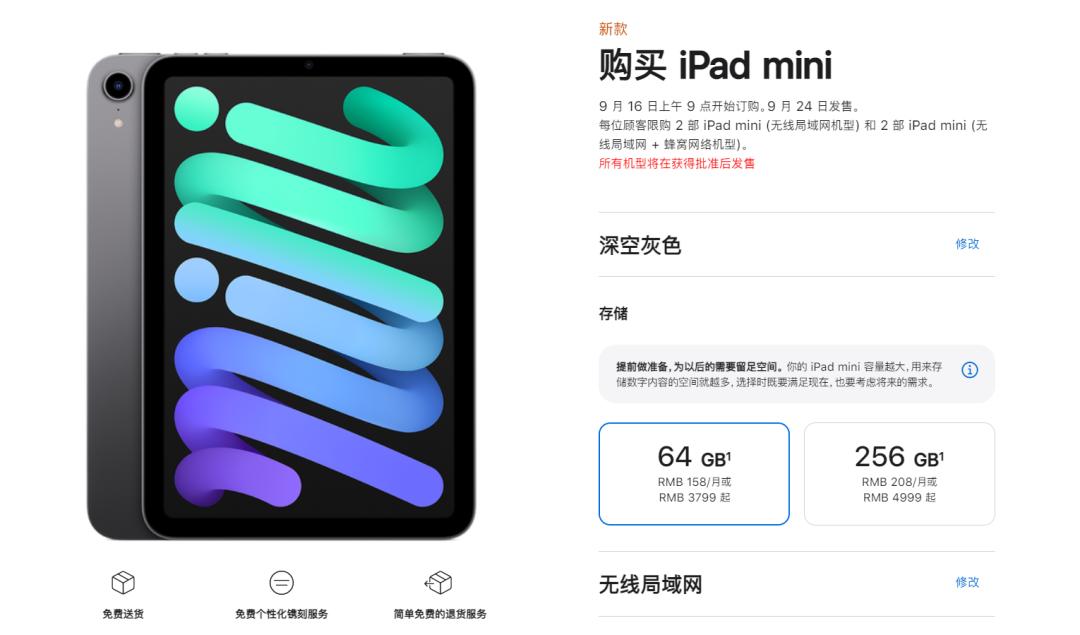The image size is (1080, 635).
Task: Click the free delivery box icon
Action: (x=123, y=583)
